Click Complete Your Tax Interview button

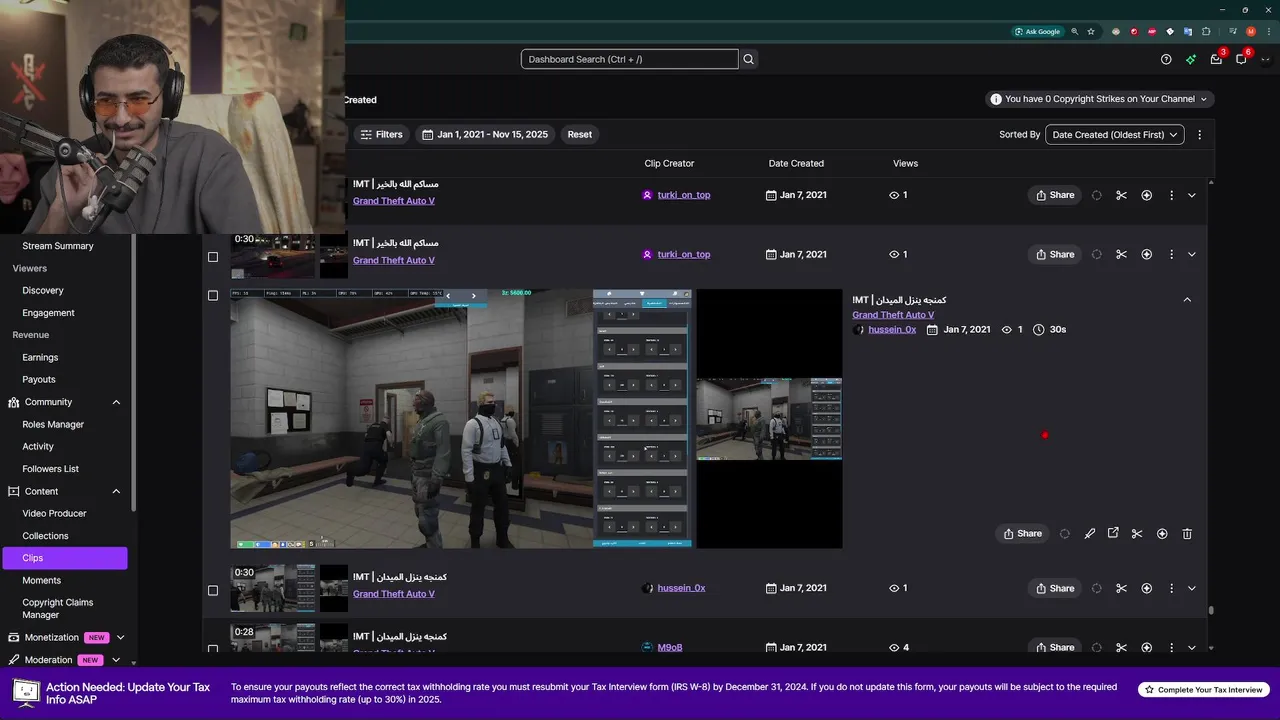(x=1204, y=690)
